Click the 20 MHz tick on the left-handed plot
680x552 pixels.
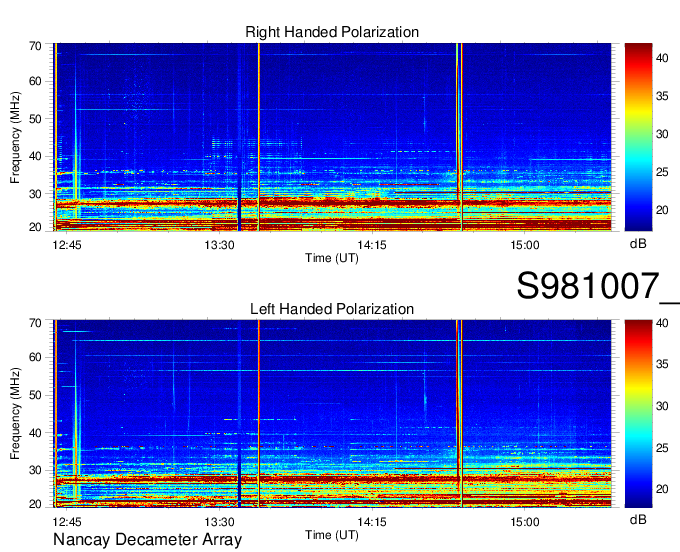pos(35,504)
